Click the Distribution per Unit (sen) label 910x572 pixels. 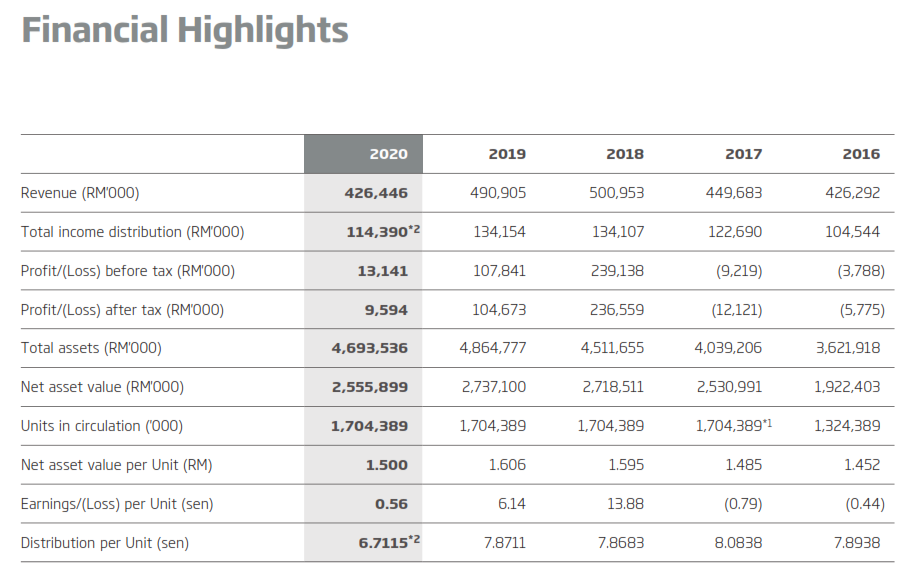(105, 542)
